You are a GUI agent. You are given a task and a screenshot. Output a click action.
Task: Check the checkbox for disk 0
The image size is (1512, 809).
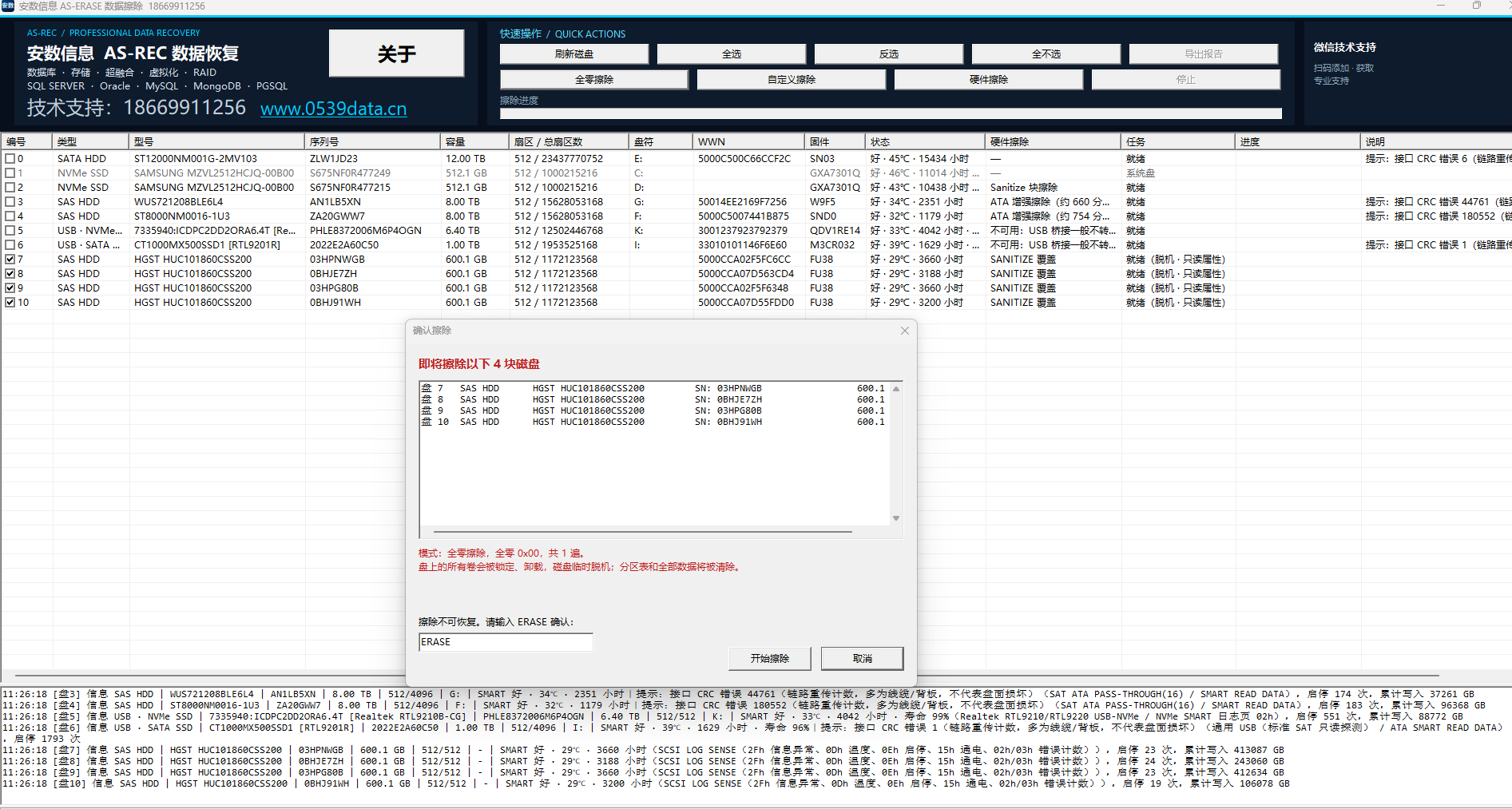pyautogui.click(x=10, y=159)
